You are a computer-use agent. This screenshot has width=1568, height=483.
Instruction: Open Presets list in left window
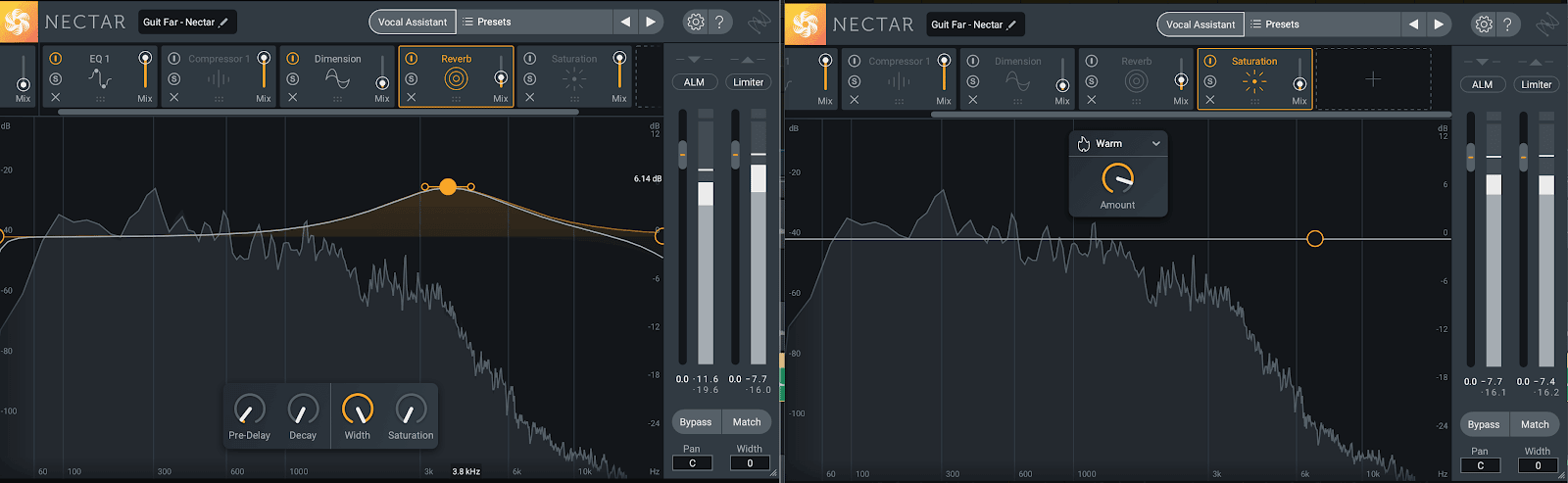point(535,22)
